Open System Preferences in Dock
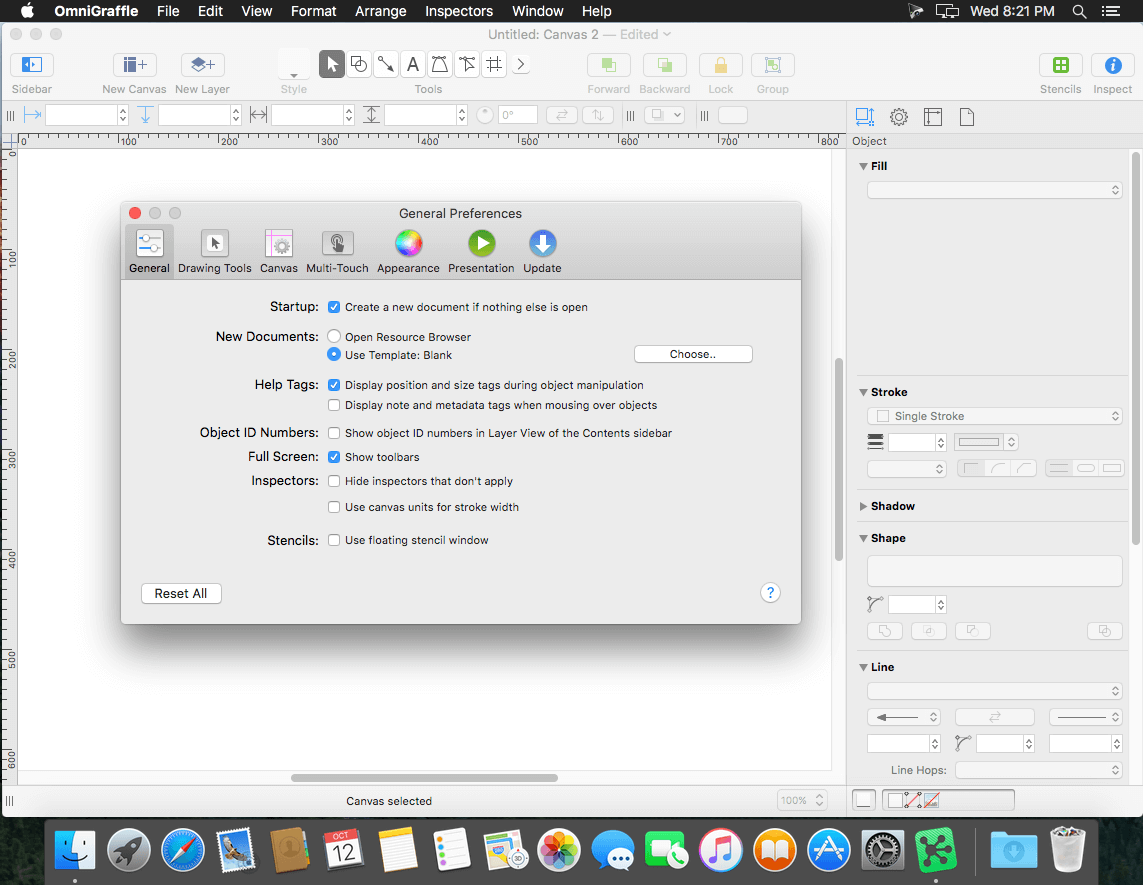 [883, 850]
